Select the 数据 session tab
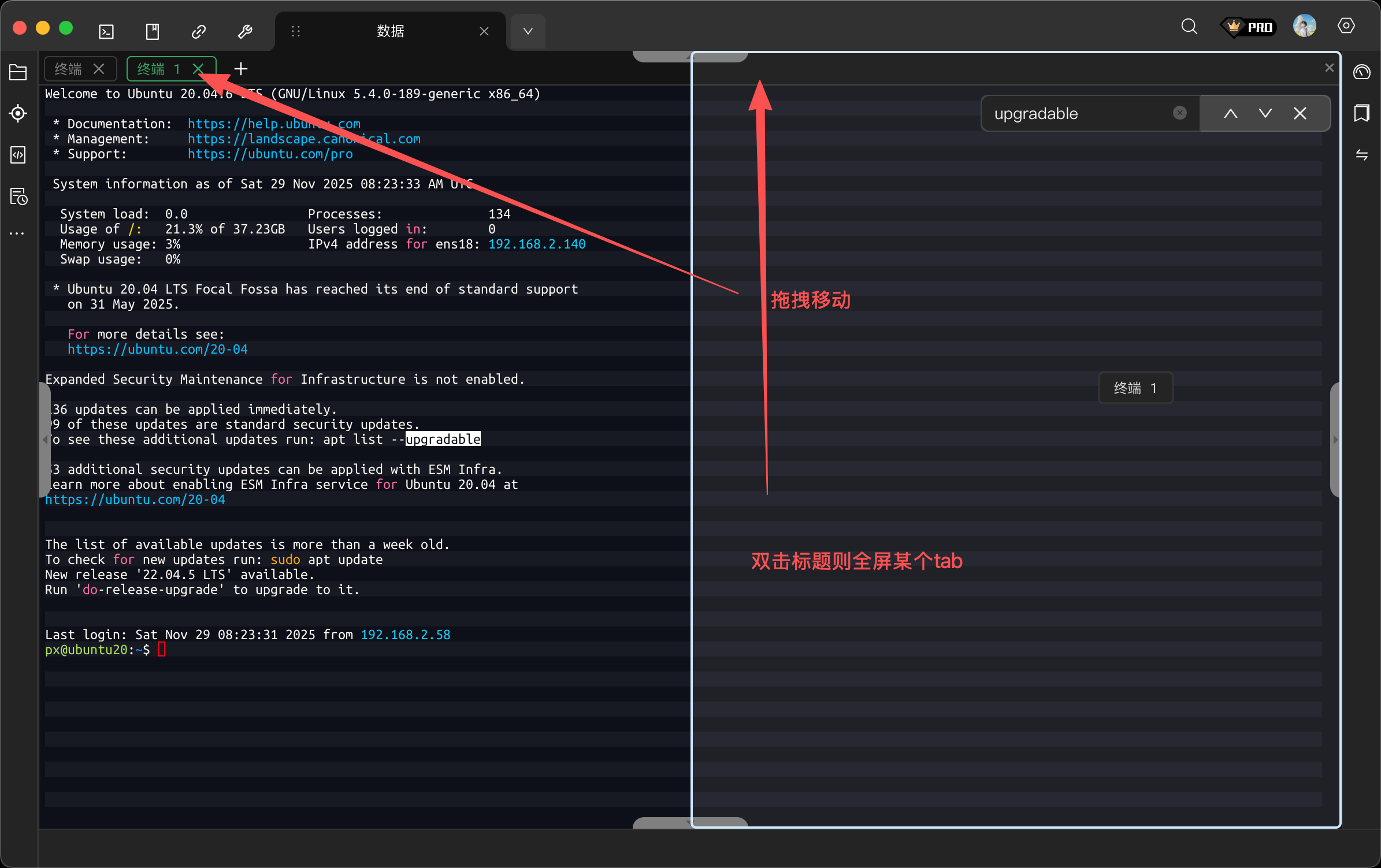The width and height of the screenshot is (1381, 868). pyautogui.click(x=391, y=31)
